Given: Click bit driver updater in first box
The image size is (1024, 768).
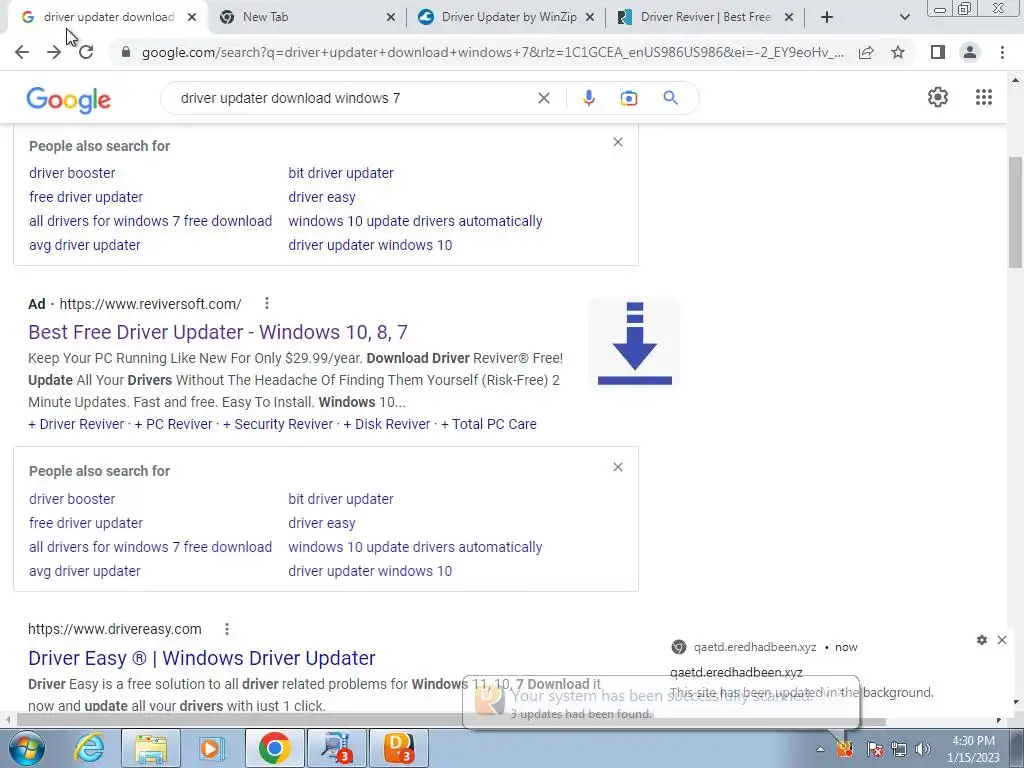Looking at the screenshot, I should [341, 173].
